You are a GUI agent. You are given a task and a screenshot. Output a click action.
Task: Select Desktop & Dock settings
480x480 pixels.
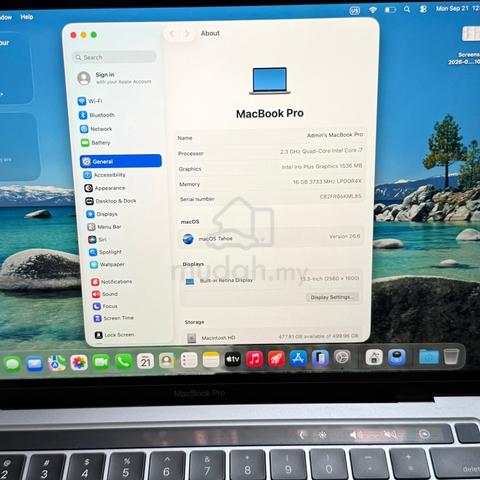111,201
